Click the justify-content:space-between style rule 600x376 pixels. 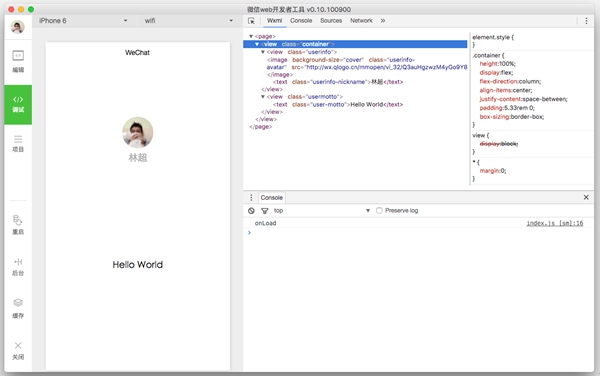coord(523,99)
